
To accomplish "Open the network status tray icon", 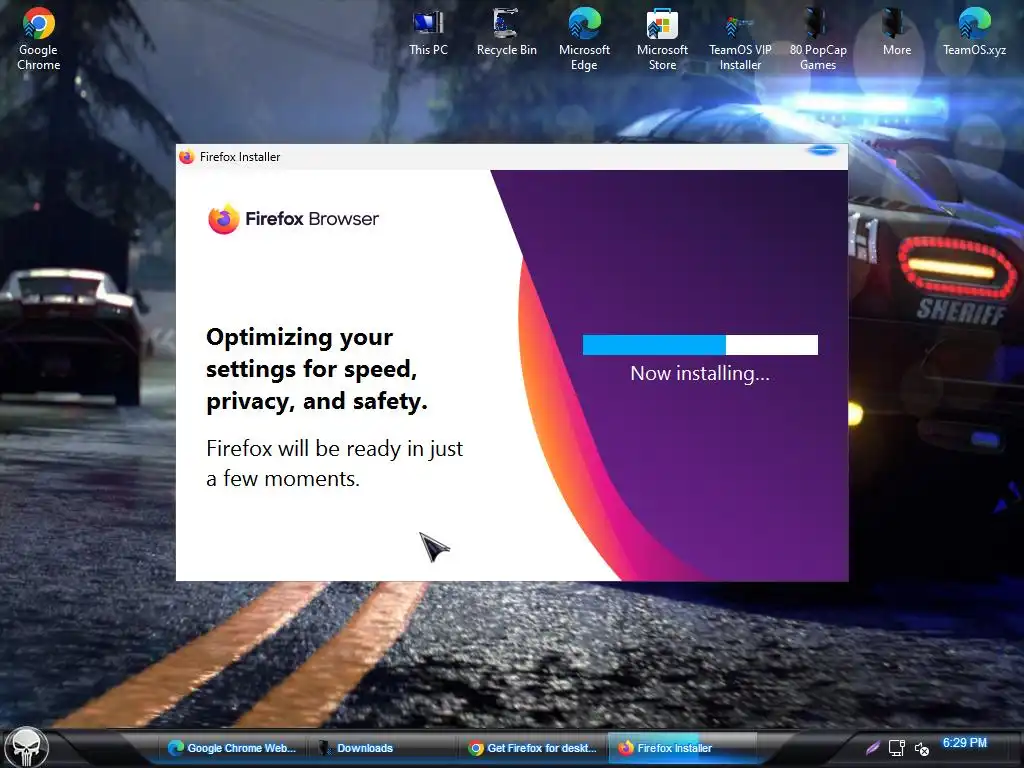I will pyautogui.click(x=897, y=748).
